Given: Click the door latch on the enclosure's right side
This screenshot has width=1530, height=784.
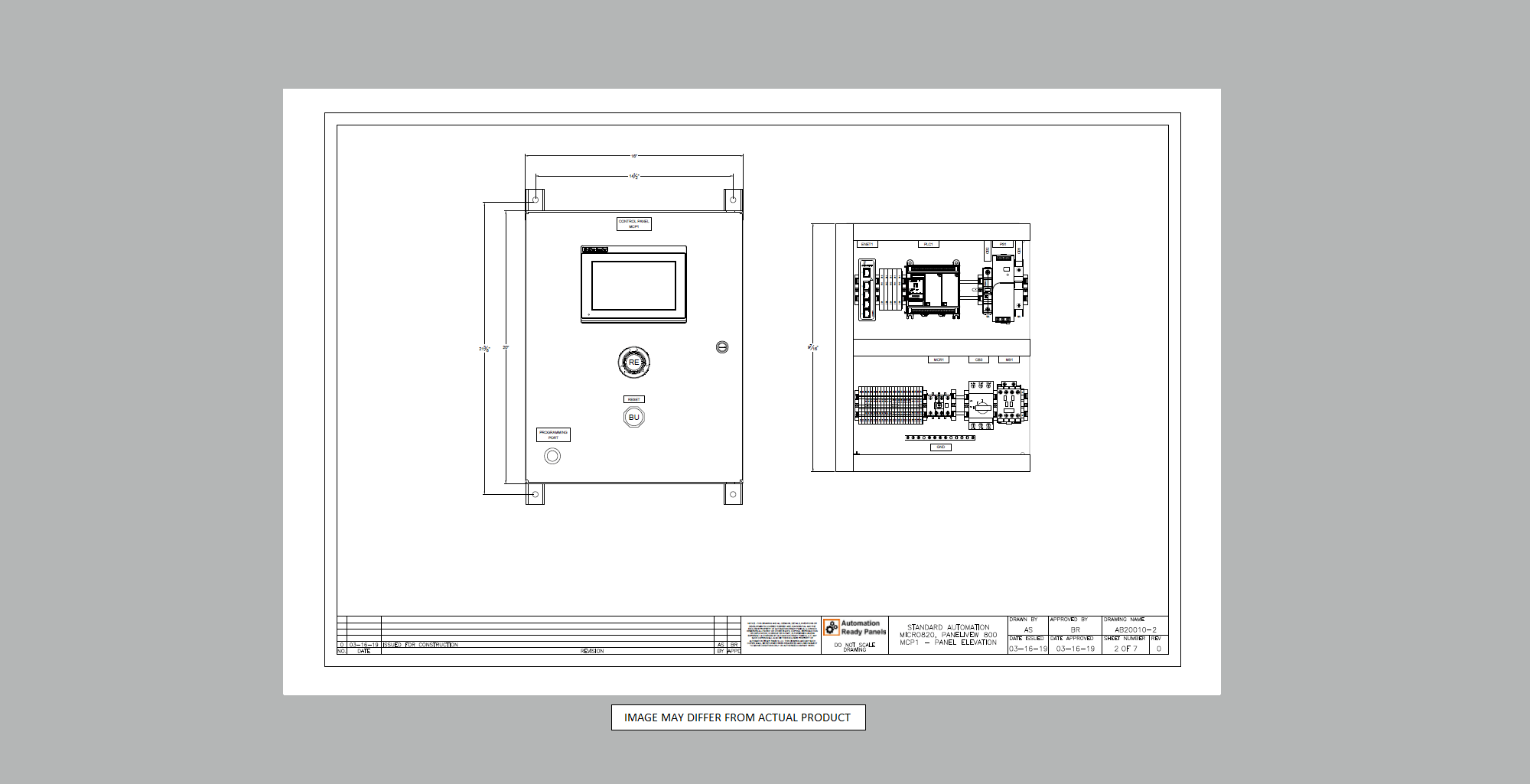Looking at the screenshot, I should [x=722, y=347].
